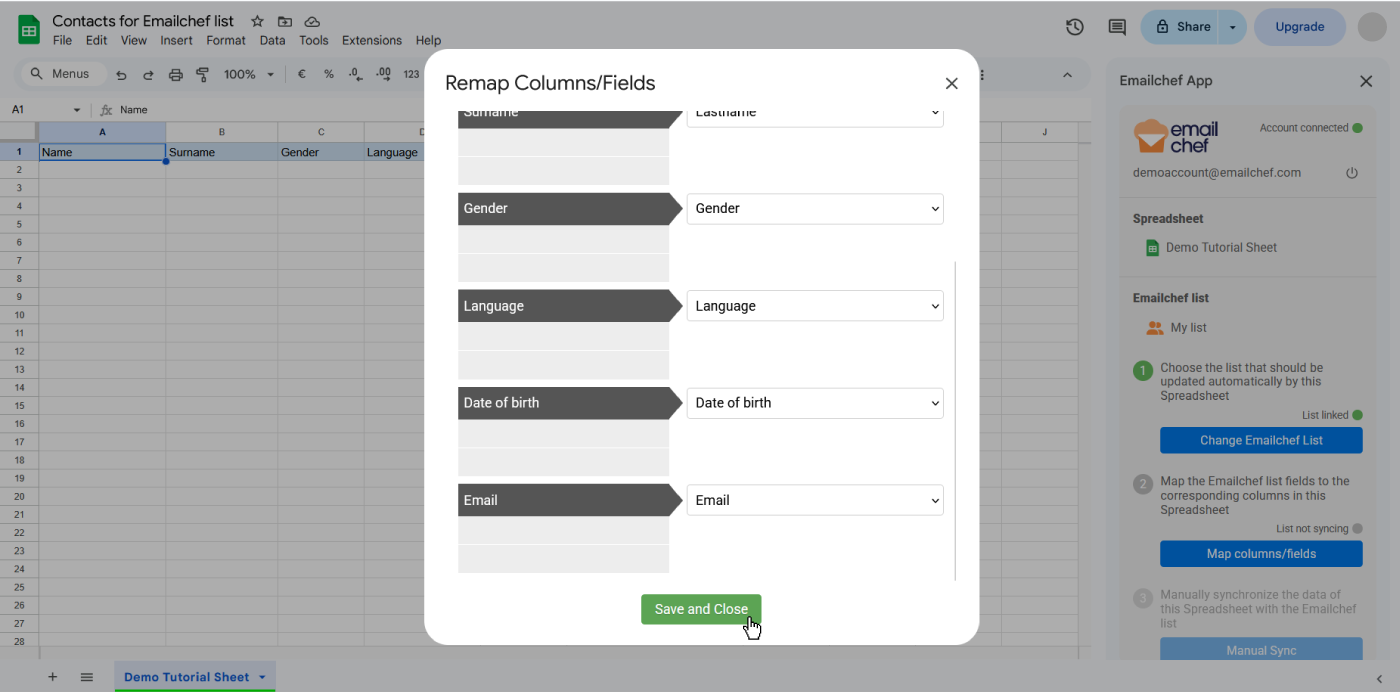Add a new sheet with plus icon
The image size is (1400, 692).
pos(53,677)
